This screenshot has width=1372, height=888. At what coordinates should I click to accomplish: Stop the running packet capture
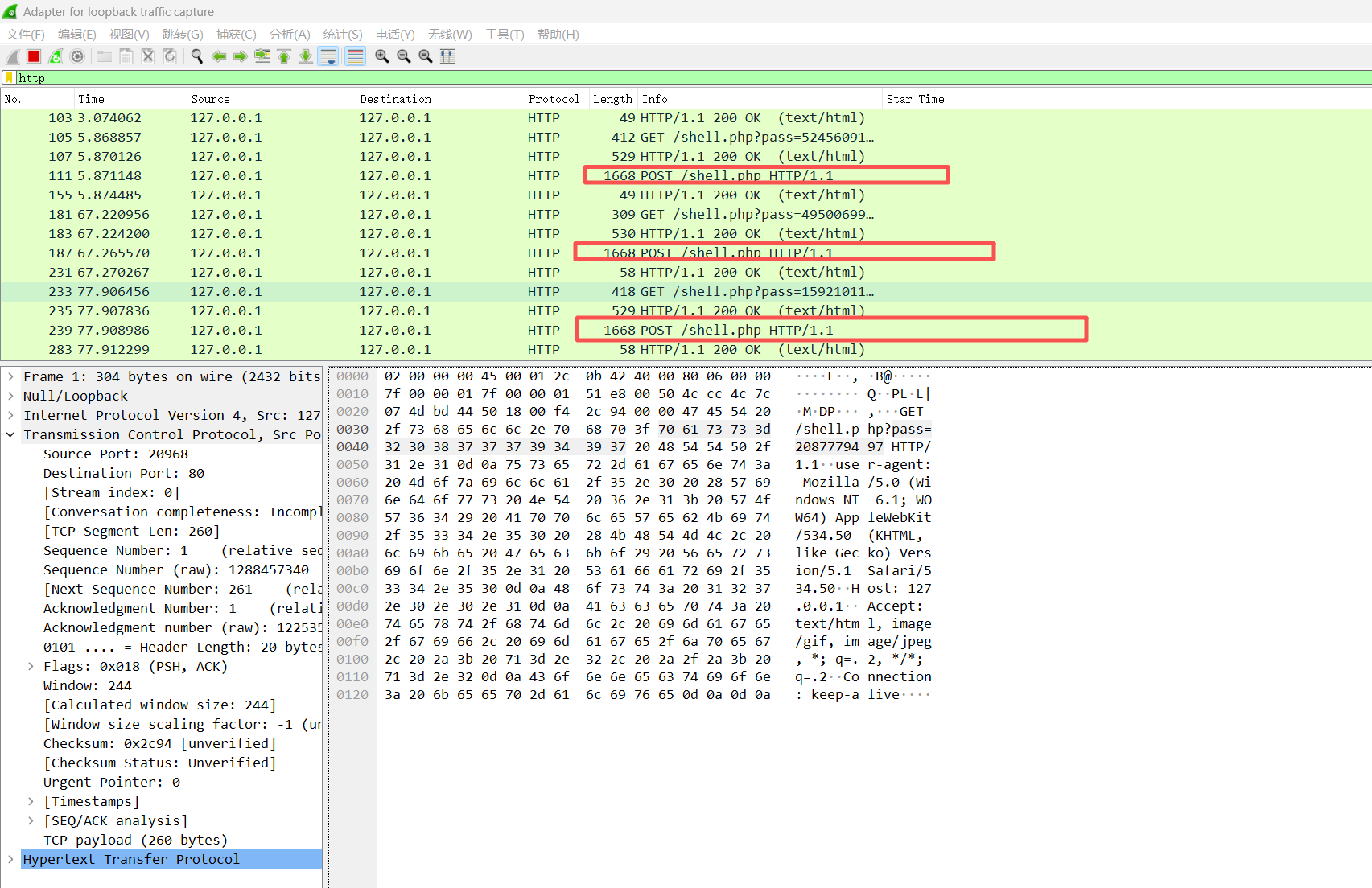click(34, 56)
